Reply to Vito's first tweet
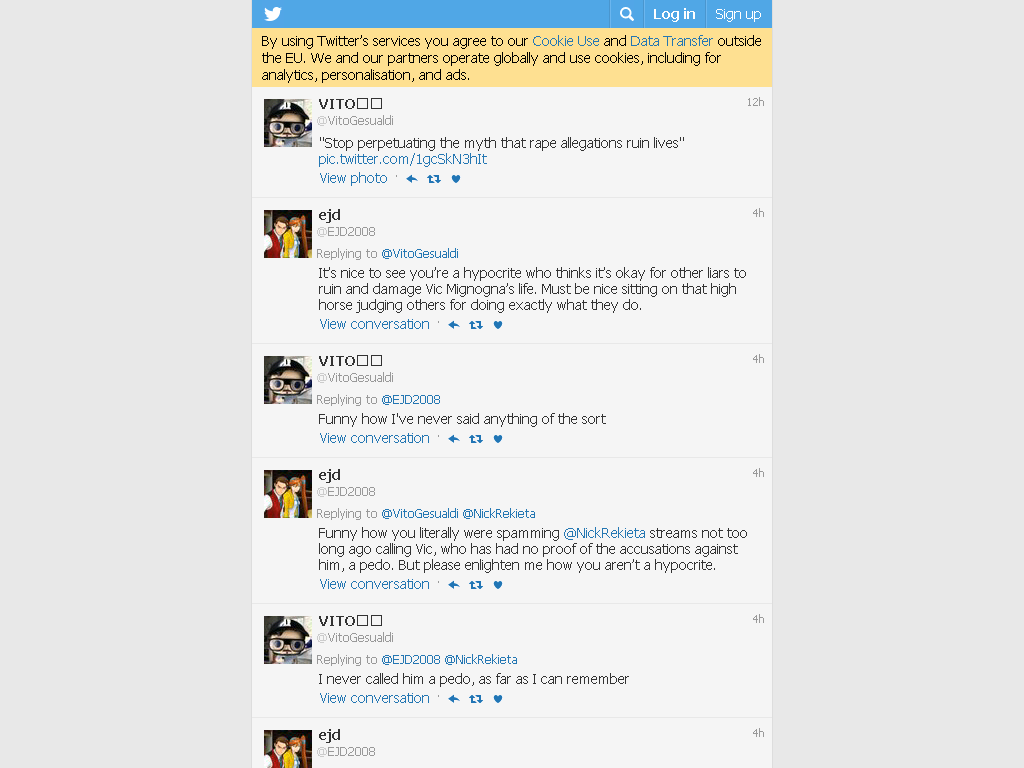This screenshot has height=768, width=1024. (412, 179)
